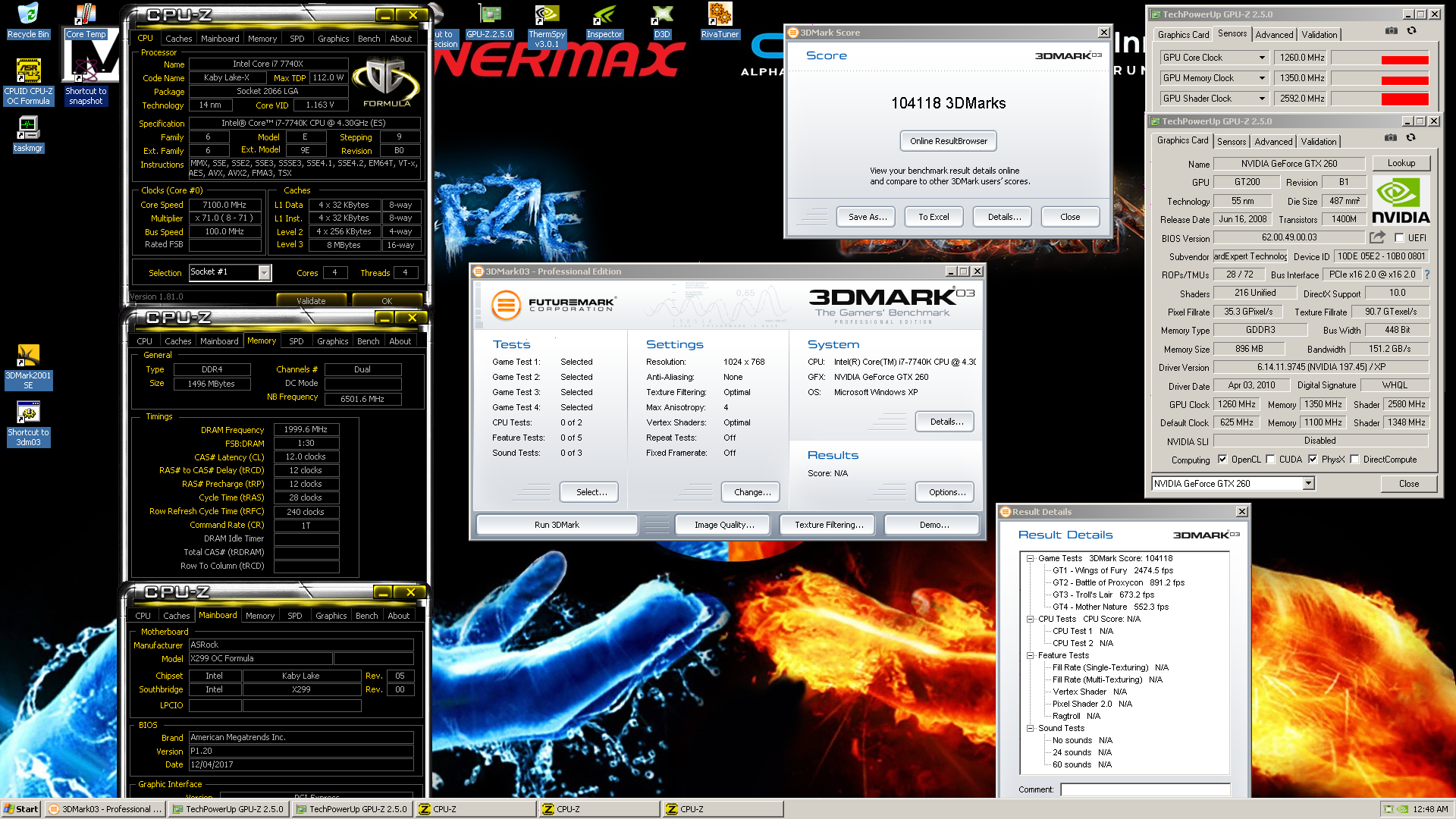Open ThermSpy v3.0.1 desktop shortcut
This screenshot has width=1456, height=819.
(547, 27)
